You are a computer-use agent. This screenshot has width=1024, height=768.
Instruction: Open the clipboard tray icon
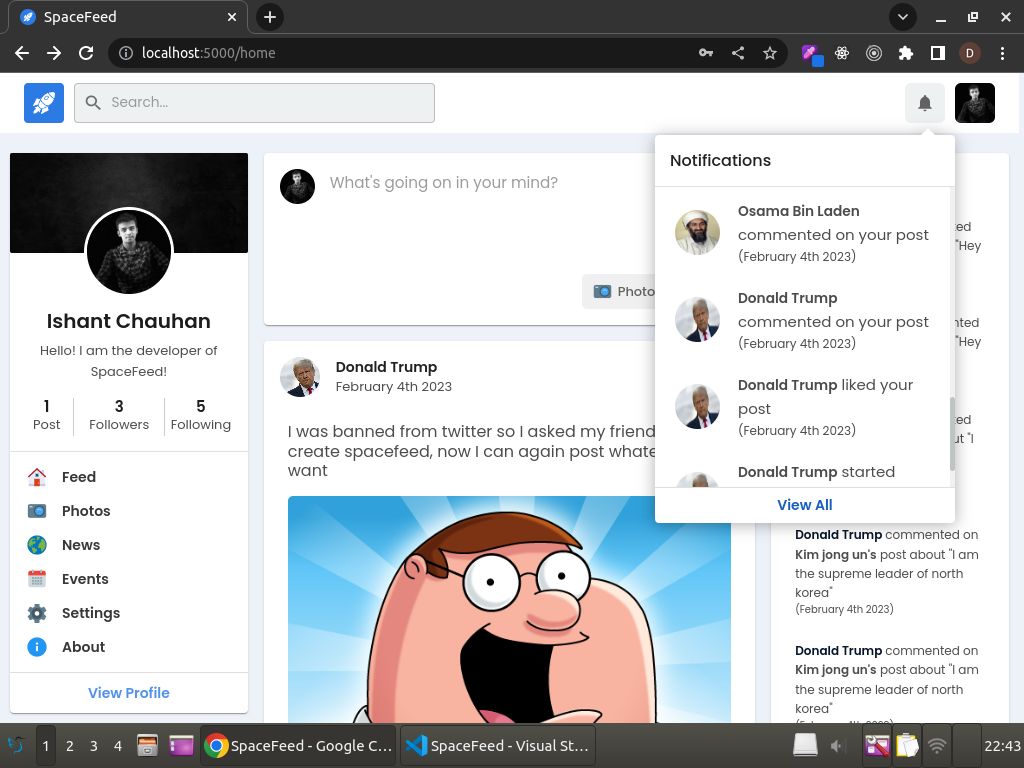(907, 745)
